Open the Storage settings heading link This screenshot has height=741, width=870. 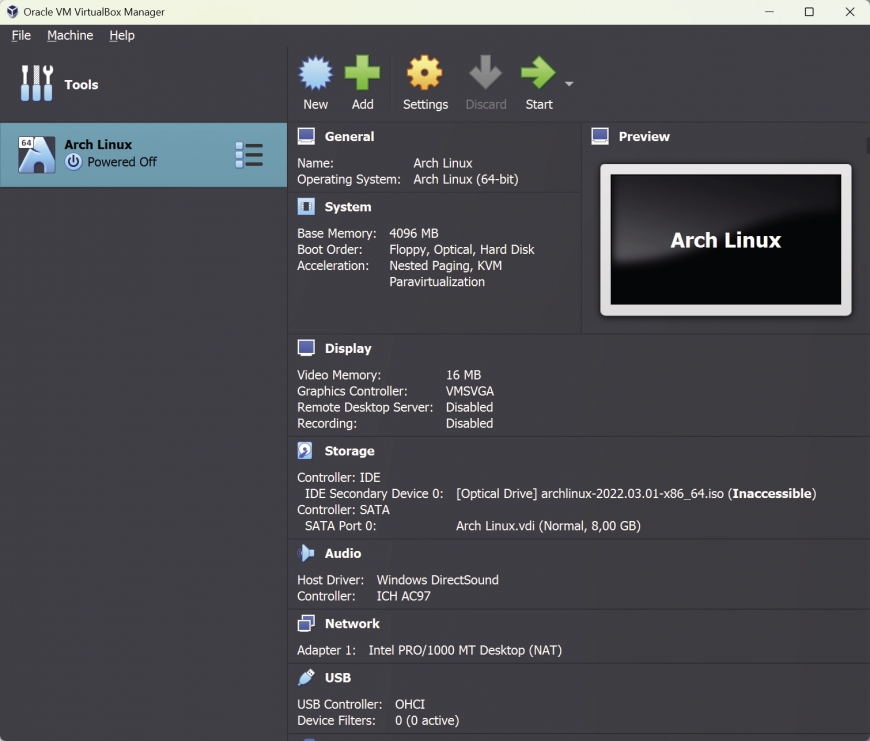[349, 451]
